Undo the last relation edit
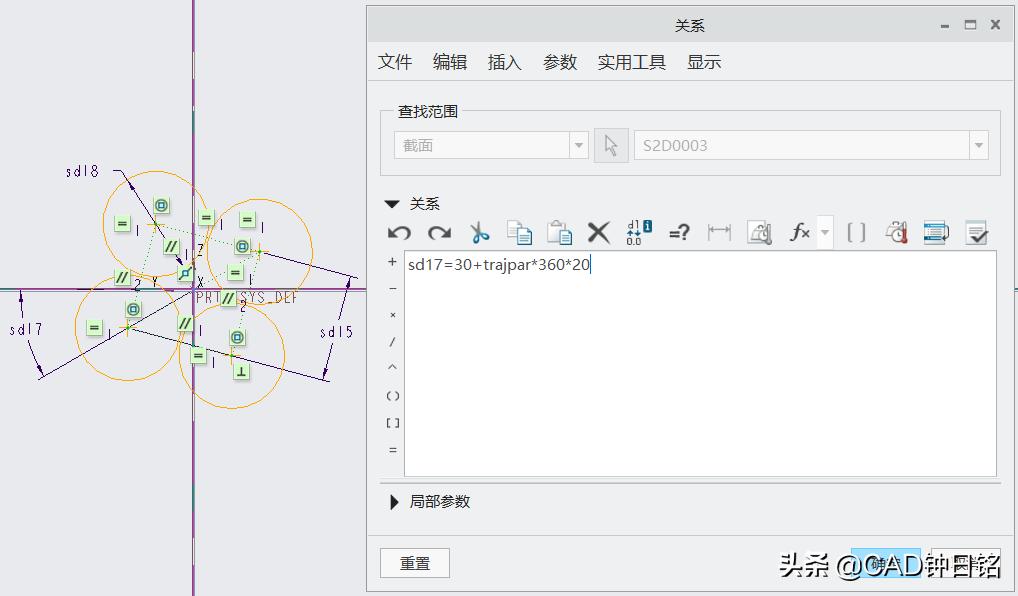This screenshot has height=596, width=1018. (x=399, y=232)
